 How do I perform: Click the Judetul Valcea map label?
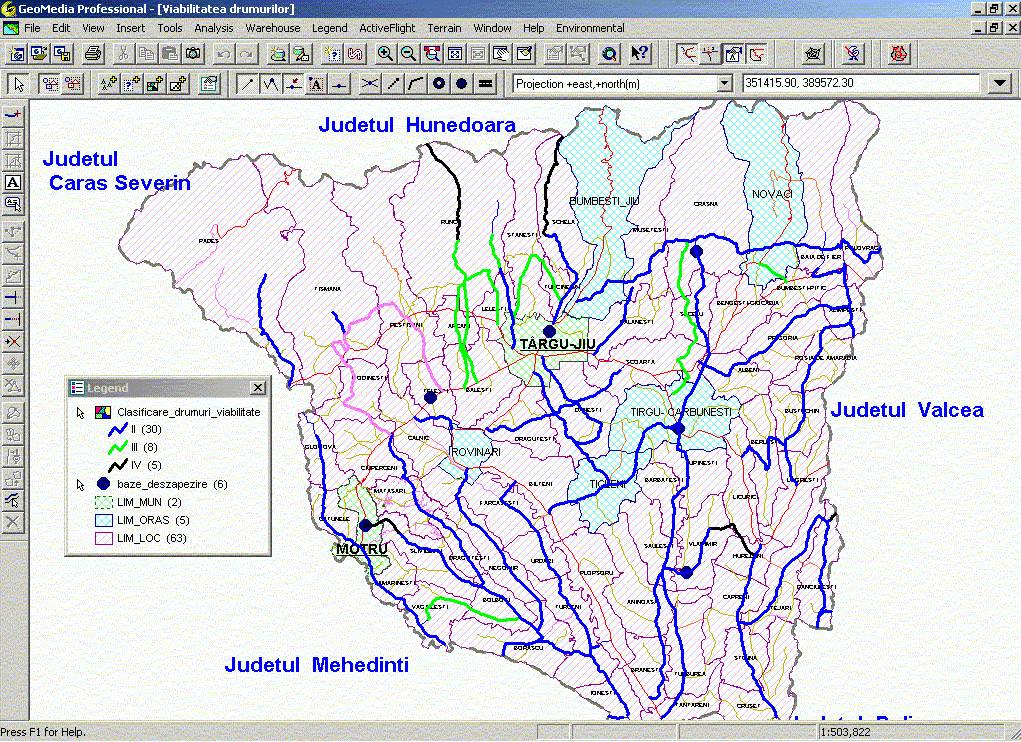click(907, 410)
